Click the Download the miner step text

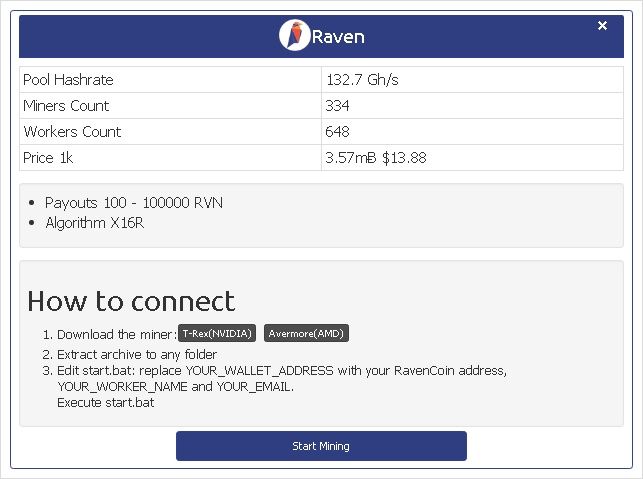click(x=117, y=335)
